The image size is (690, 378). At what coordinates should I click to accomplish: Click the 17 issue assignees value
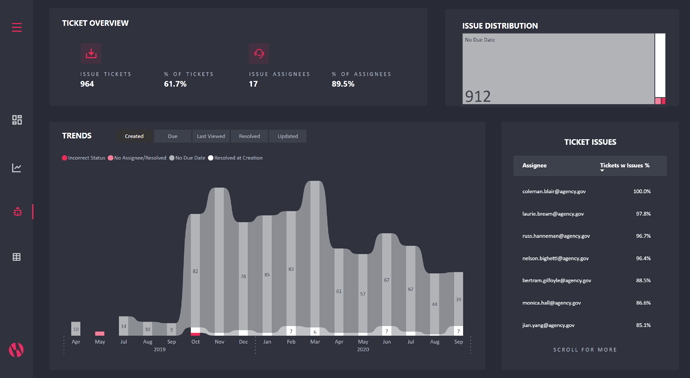253,84
